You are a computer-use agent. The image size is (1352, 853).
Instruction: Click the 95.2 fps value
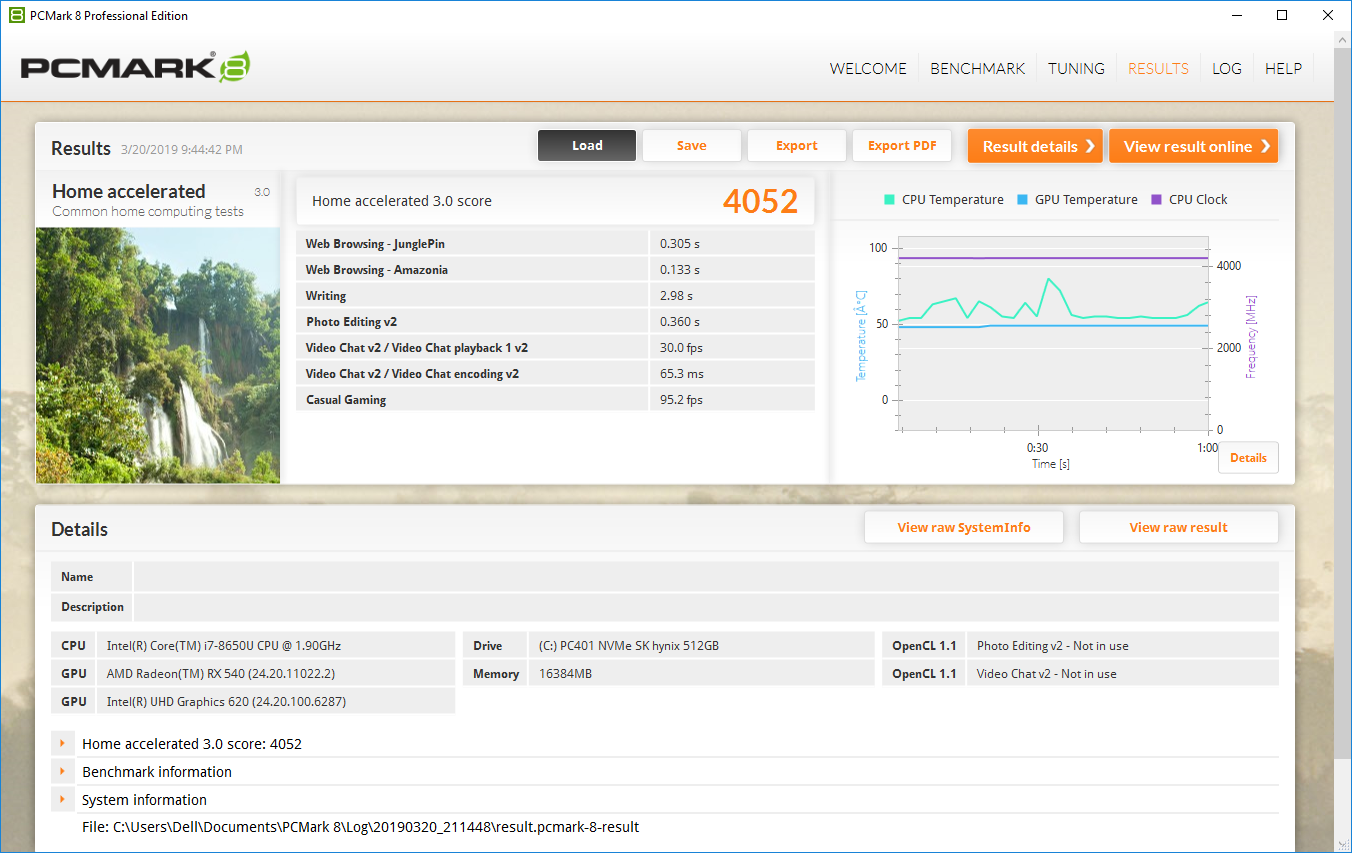click(x=681, y=400)
